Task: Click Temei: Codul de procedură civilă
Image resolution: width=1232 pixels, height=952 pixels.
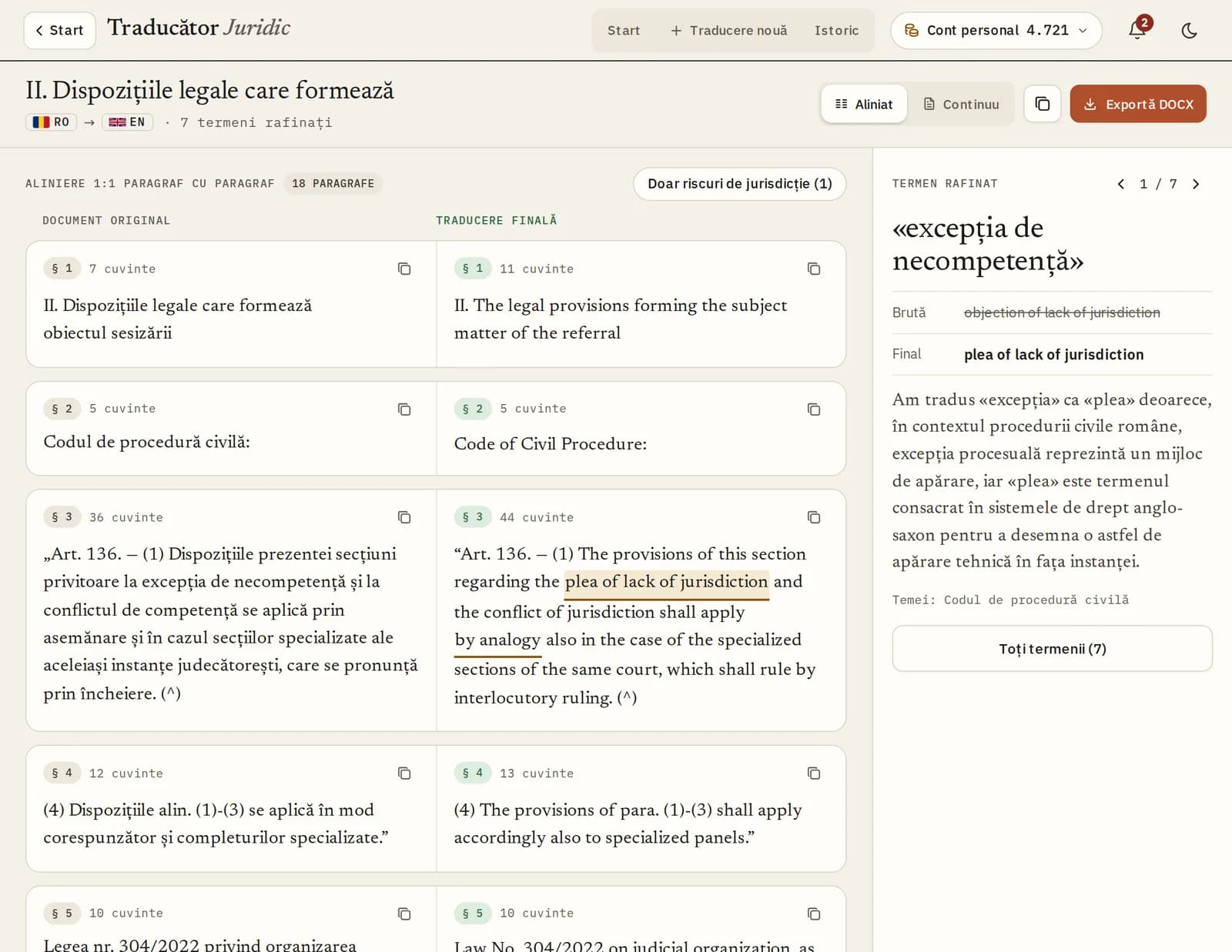Action: (1010, 600)
